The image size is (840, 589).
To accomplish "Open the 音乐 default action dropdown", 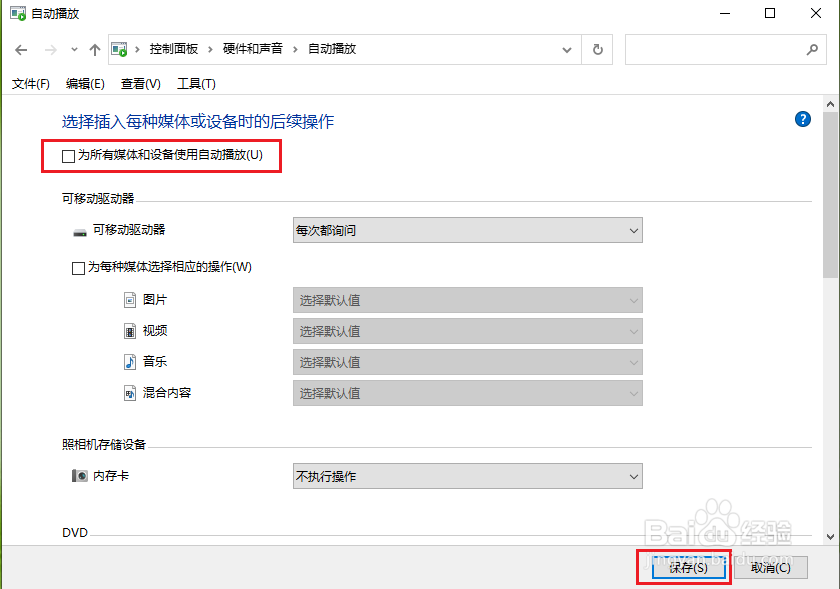I will click(x=634, y=361).
